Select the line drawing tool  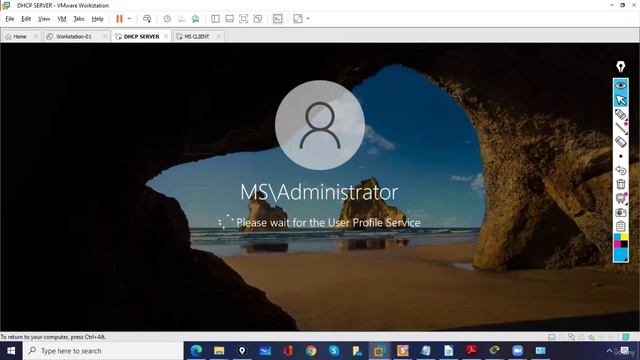pos(620,129)
